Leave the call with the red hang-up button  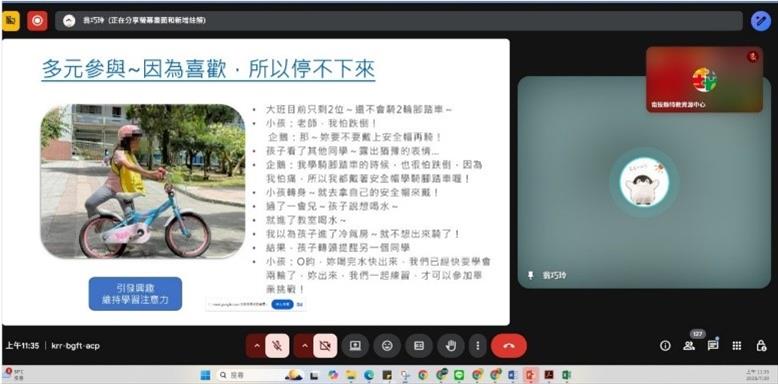(509, 346)
